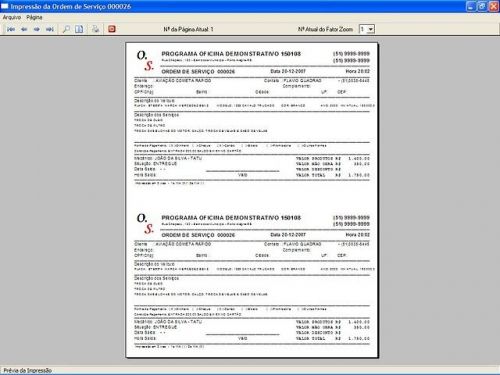Minimize the print preview window
This screenshot has width=500, height=375.
pos(471,6)
